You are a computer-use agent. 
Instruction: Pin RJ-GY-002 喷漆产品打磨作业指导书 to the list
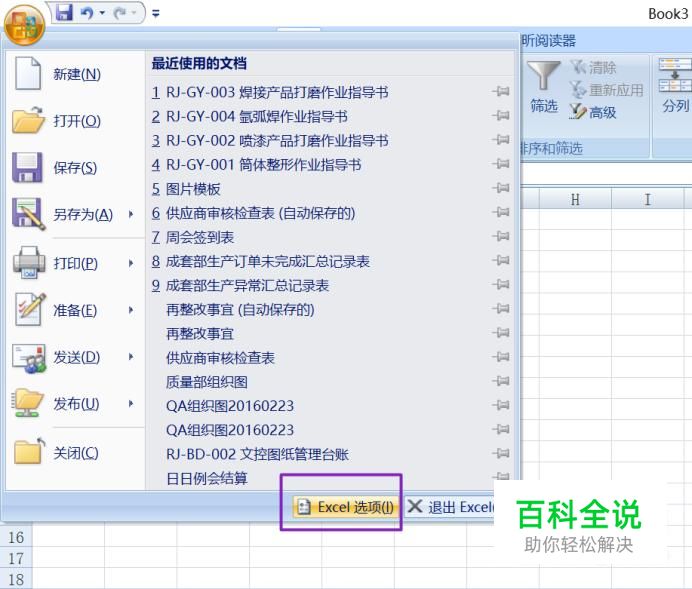pyautogui.click(x=501, y=140)
